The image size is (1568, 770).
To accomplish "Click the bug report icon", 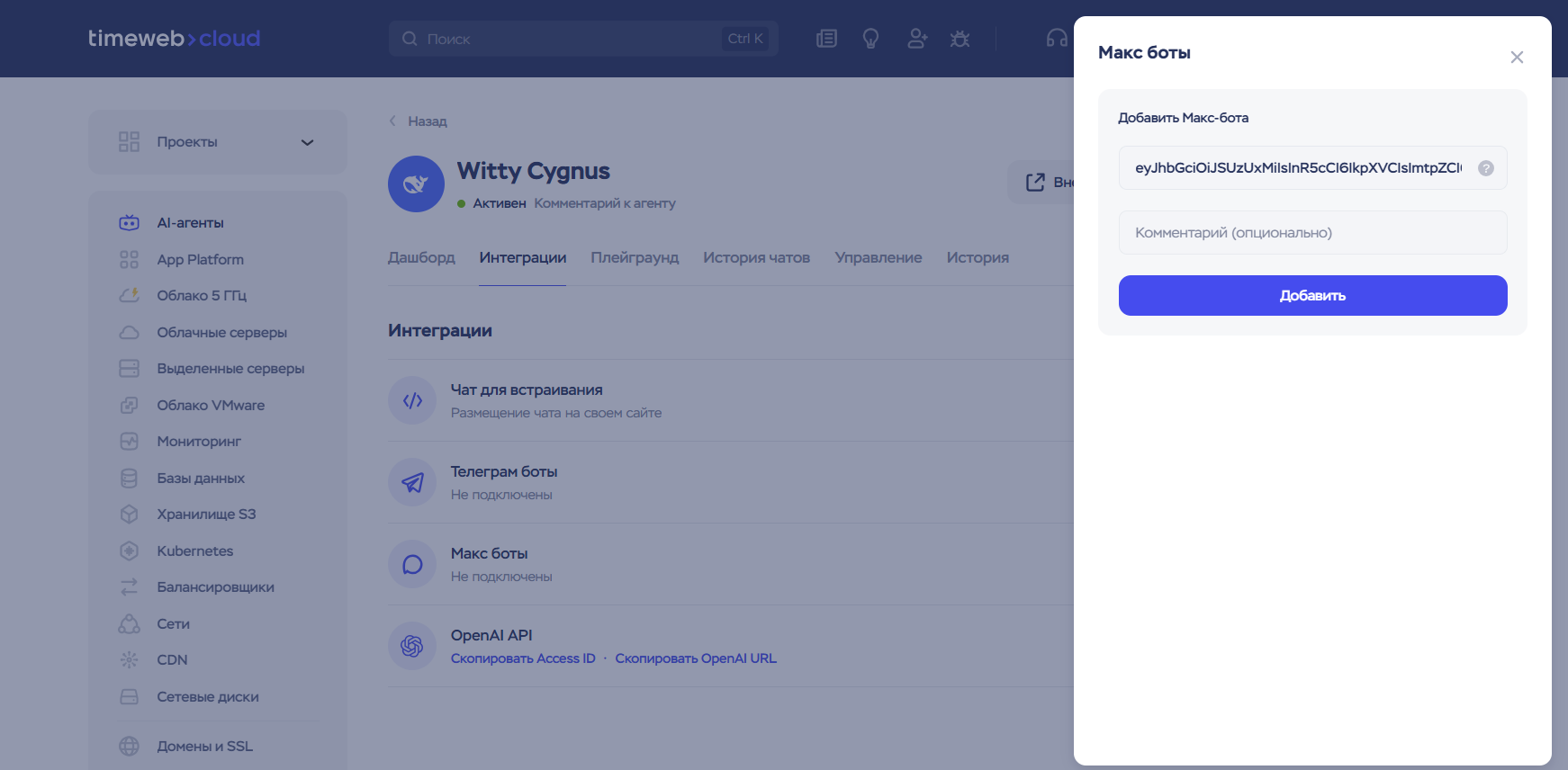I will click(960, 39).
